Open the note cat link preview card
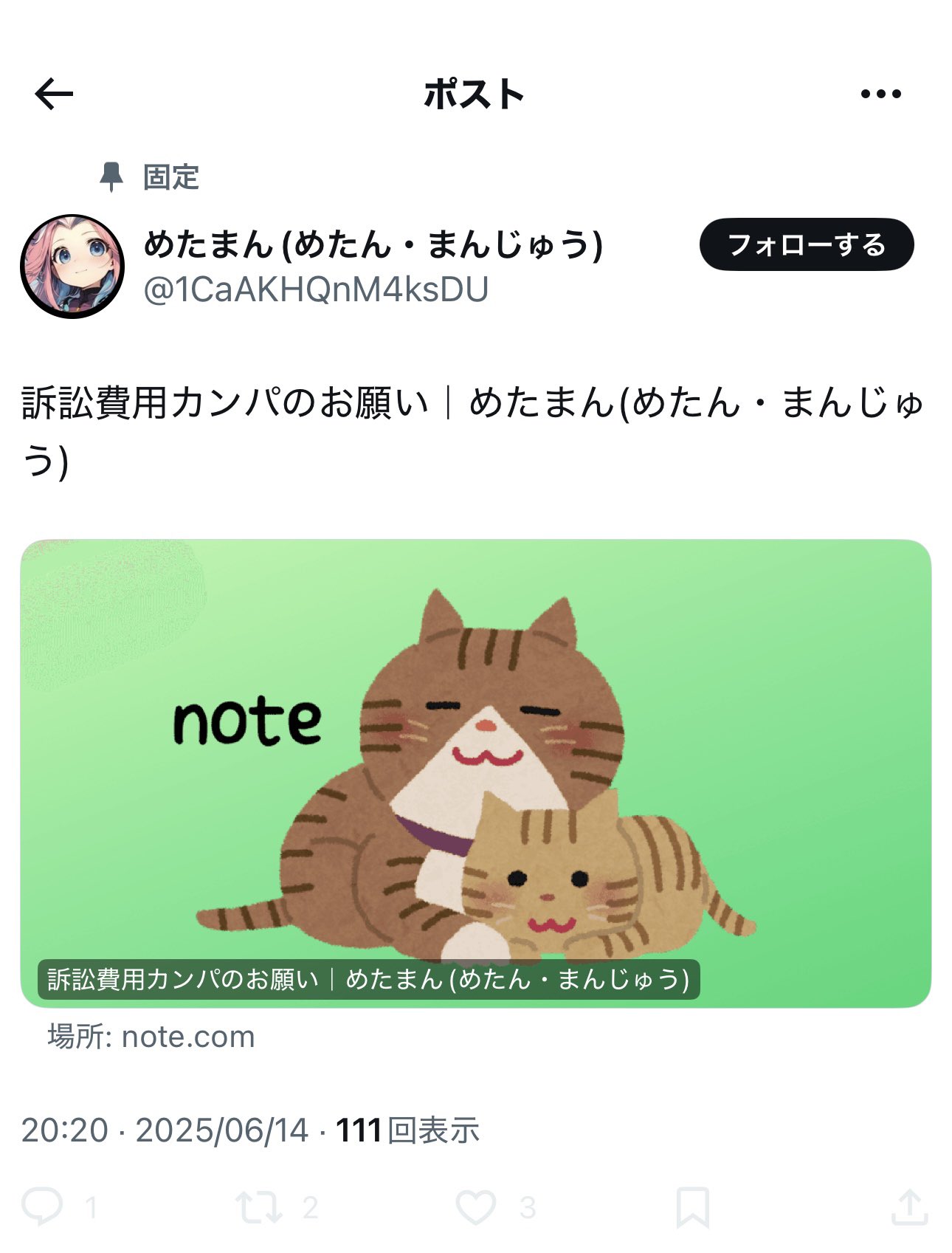Screen dimensions: 952x1253 coord(476,773)
